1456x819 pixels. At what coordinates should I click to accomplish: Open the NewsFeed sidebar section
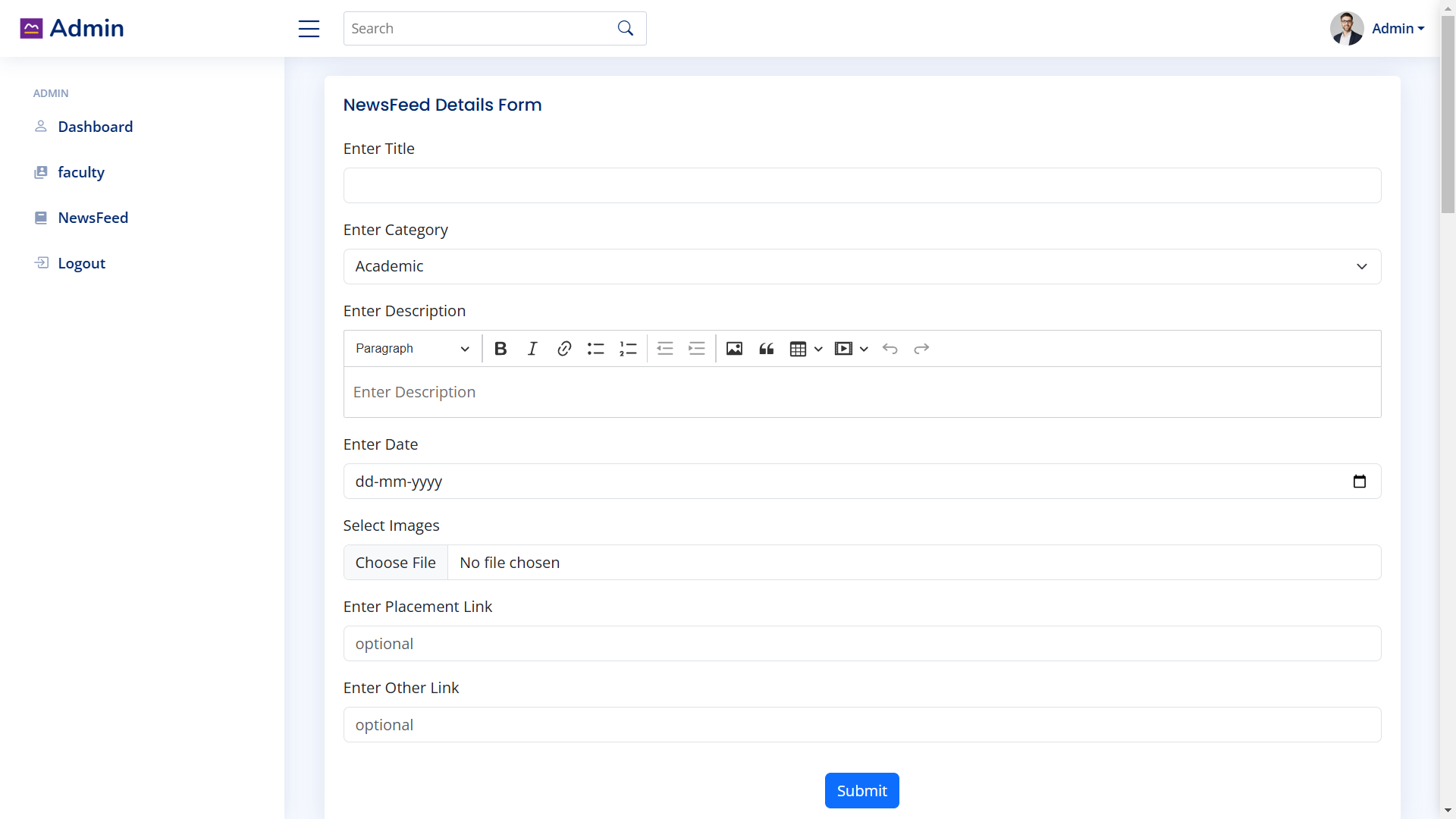click(94, 218)
